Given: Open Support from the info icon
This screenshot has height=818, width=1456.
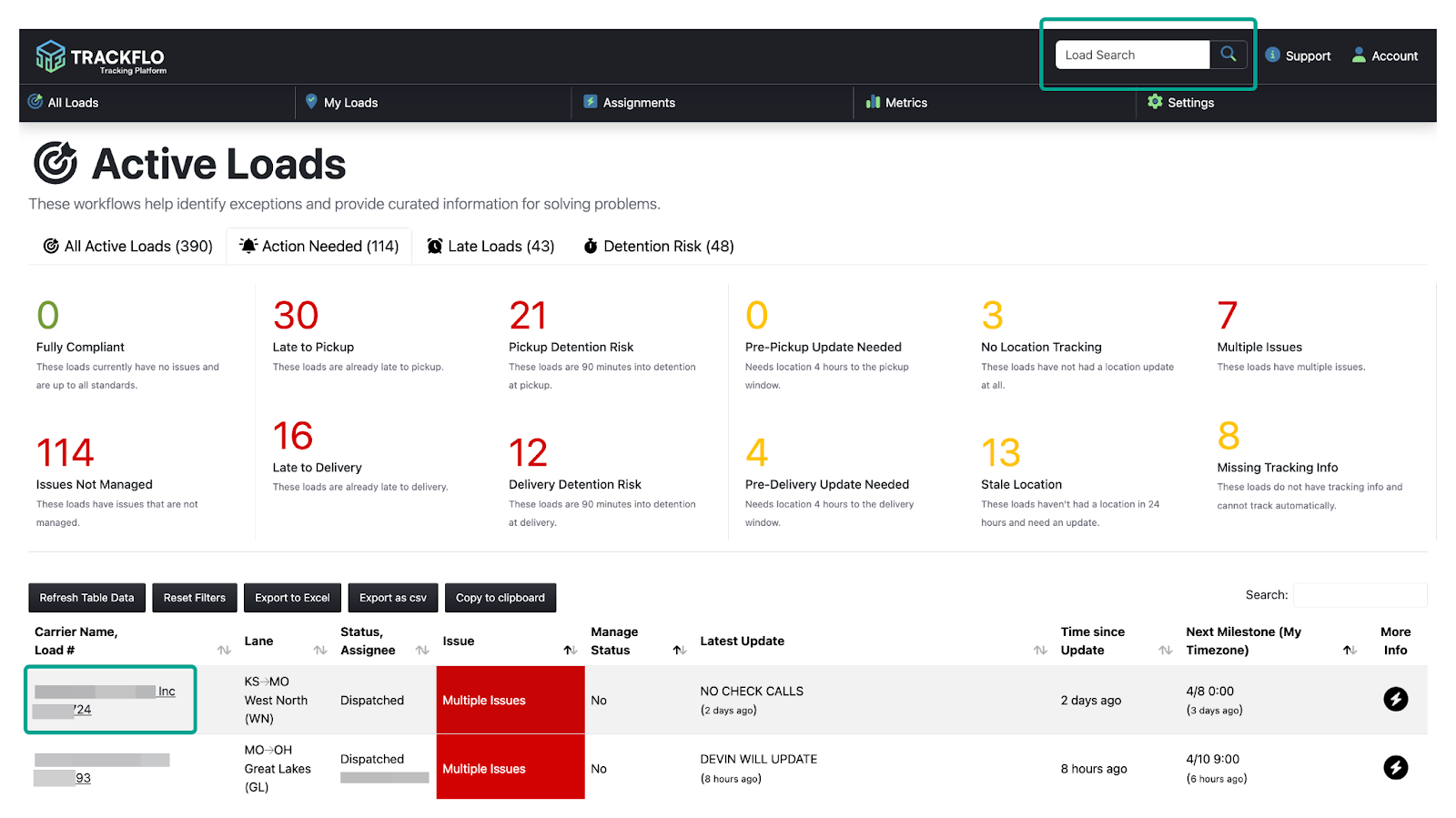Looking at the screenshot, I should (x=1272, y=55).
